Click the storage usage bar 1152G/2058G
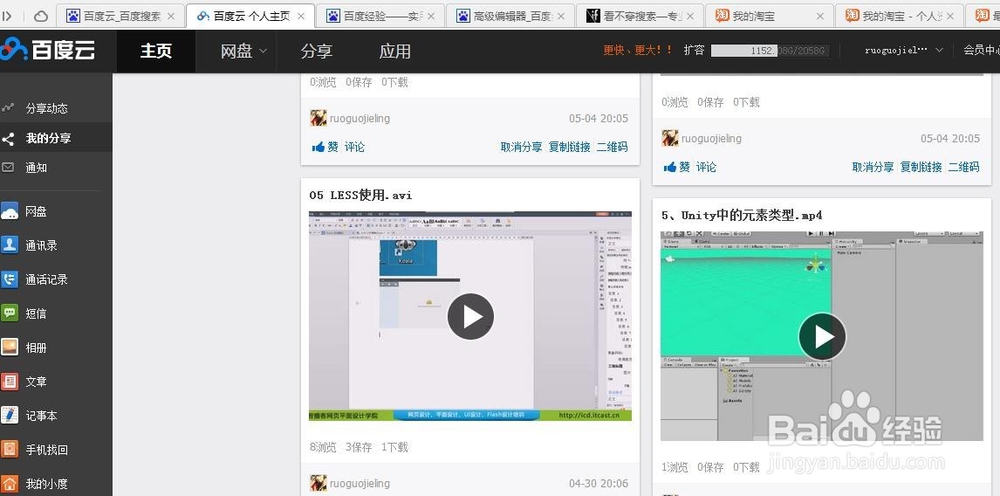Viewport: 1000px width, 496px height. tap(770, 50)
